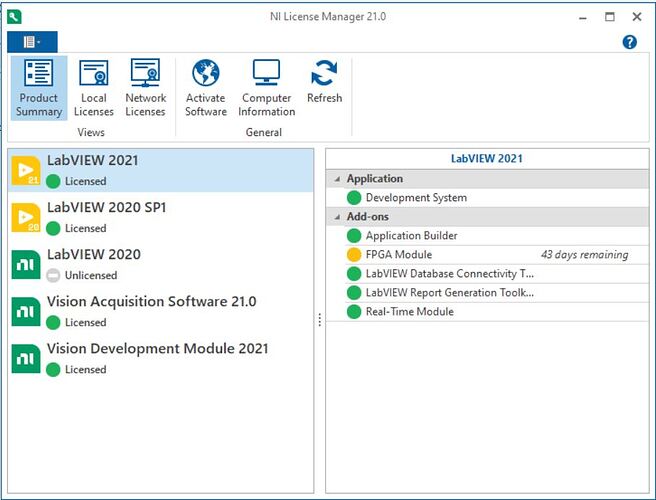The image size is (656, 500).
Task: Select Vision Development Module NI logo icon
Action: tap(26, 359)
